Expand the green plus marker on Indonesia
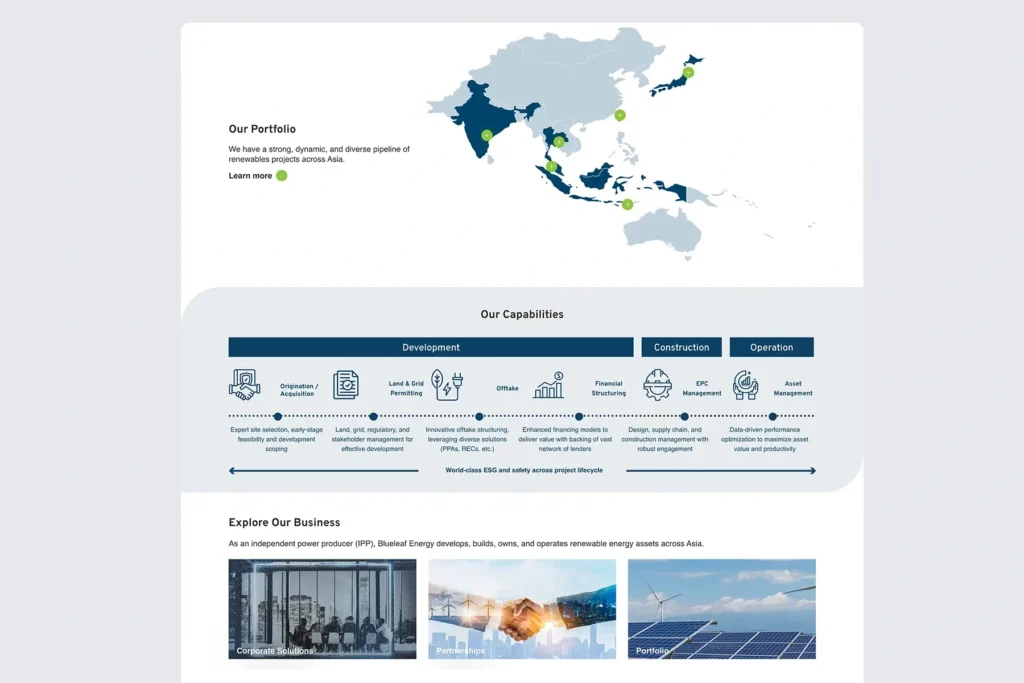The width and height of the screenshot is (1024, 683). point(627,204)
